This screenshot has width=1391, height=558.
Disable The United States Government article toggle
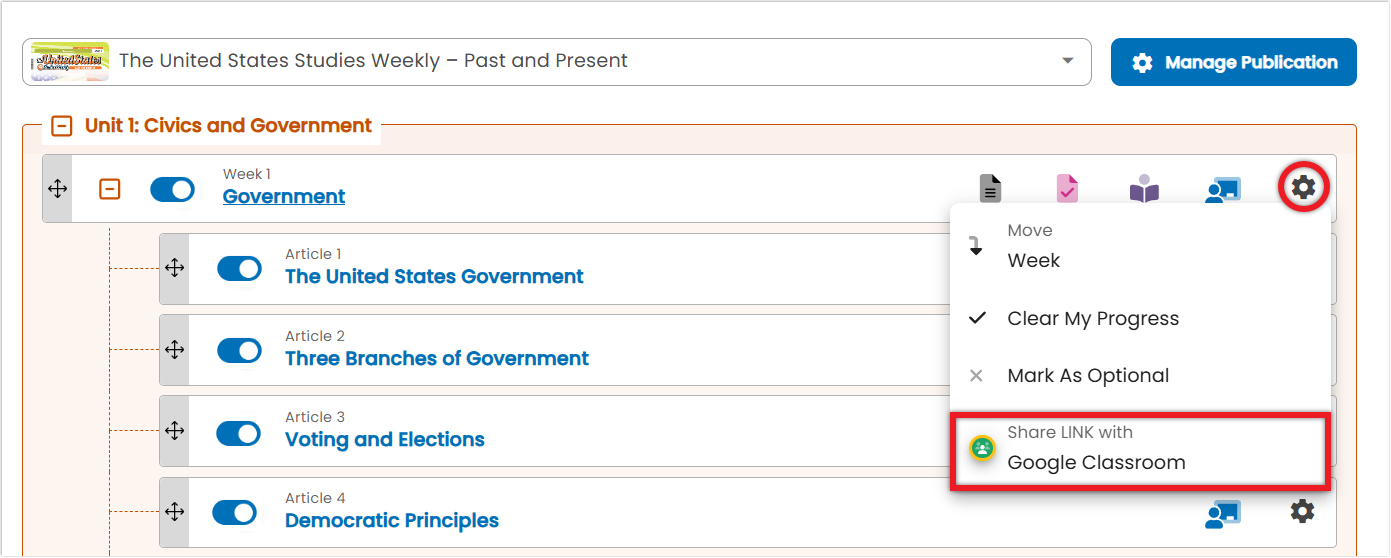click(239, 269)
